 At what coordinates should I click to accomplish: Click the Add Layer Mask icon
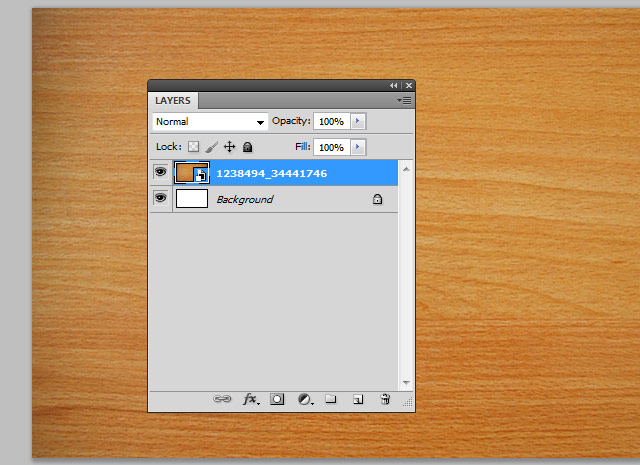click(278, 399)
